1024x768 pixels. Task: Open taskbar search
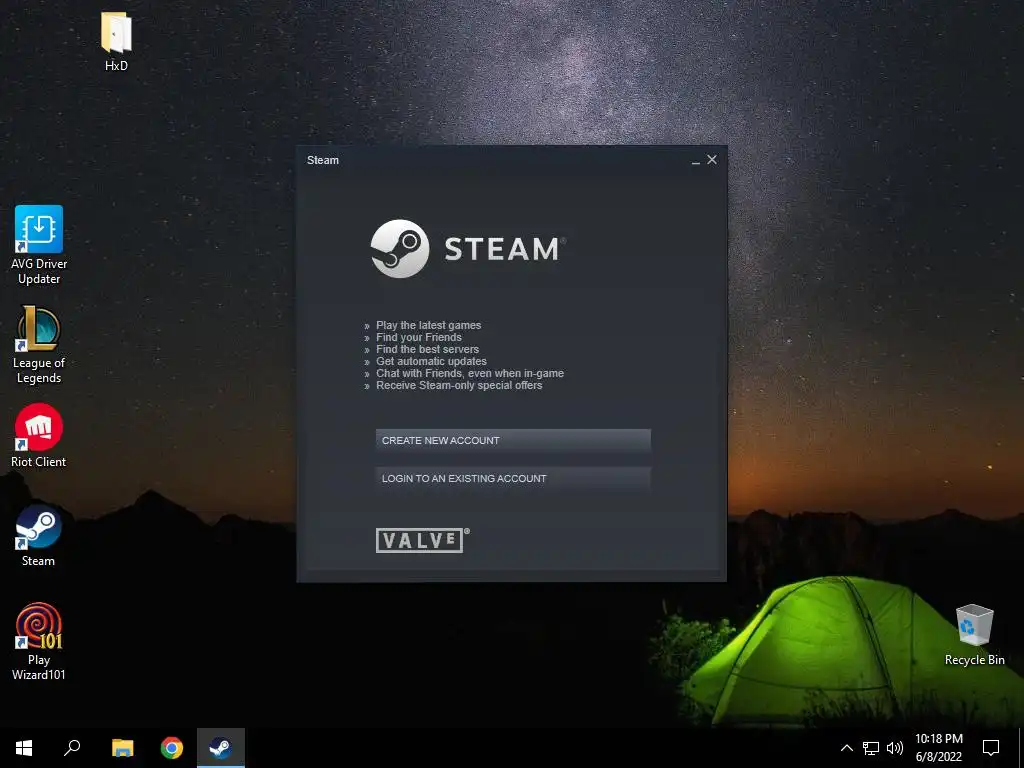(x=72, y=748)
